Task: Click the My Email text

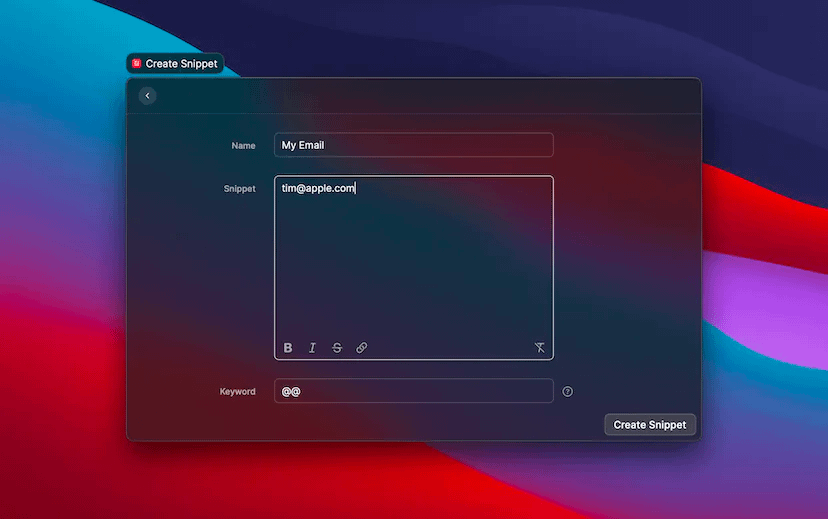Action: point(303,145)
